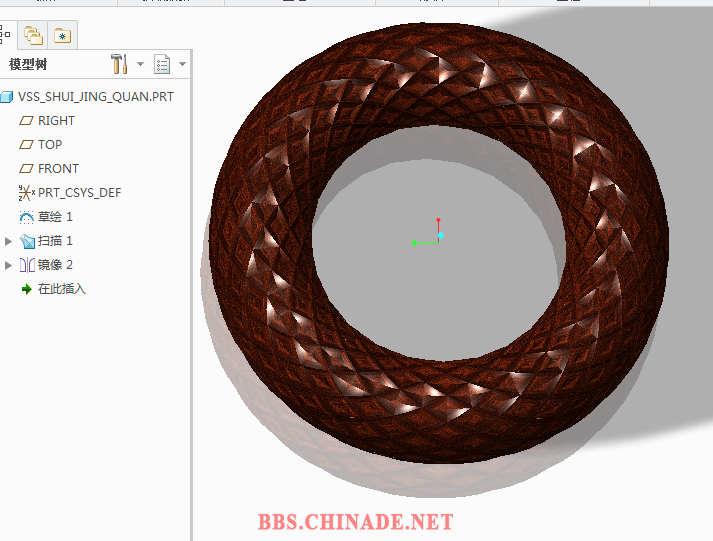Select the FRONT datum plane
Screen dimensions: 713x541
pyautogui.click(x=58, y=169)
